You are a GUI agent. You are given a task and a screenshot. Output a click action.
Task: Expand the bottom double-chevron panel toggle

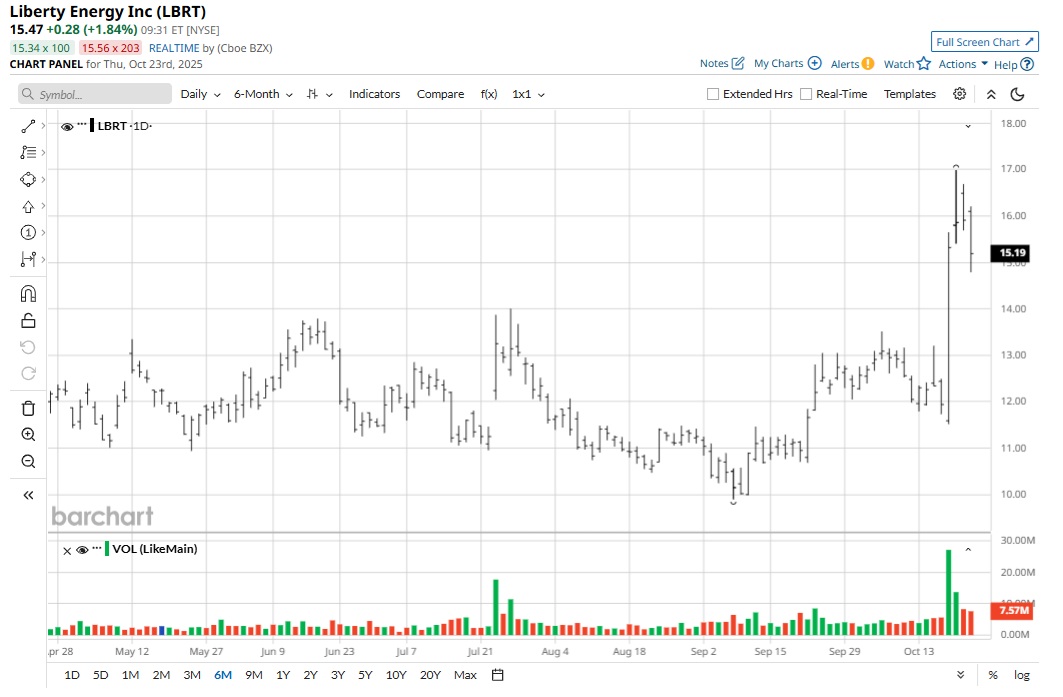960,675
